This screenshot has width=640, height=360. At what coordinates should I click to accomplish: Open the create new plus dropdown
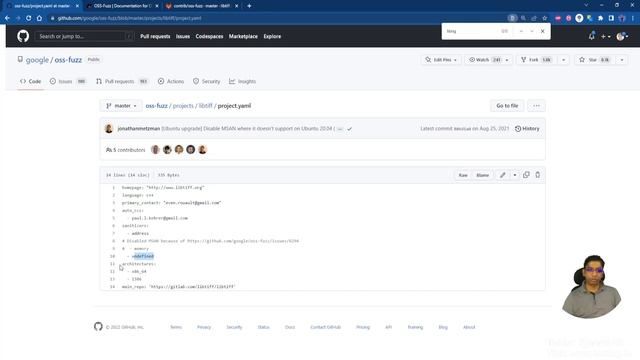pyautogui.click(x=606, y=36)
